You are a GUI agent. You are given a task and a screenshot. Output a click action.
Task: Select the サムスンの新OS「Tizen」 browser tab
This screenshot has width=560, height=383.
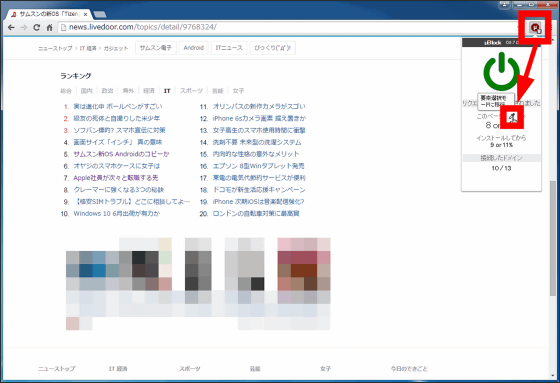48,14
